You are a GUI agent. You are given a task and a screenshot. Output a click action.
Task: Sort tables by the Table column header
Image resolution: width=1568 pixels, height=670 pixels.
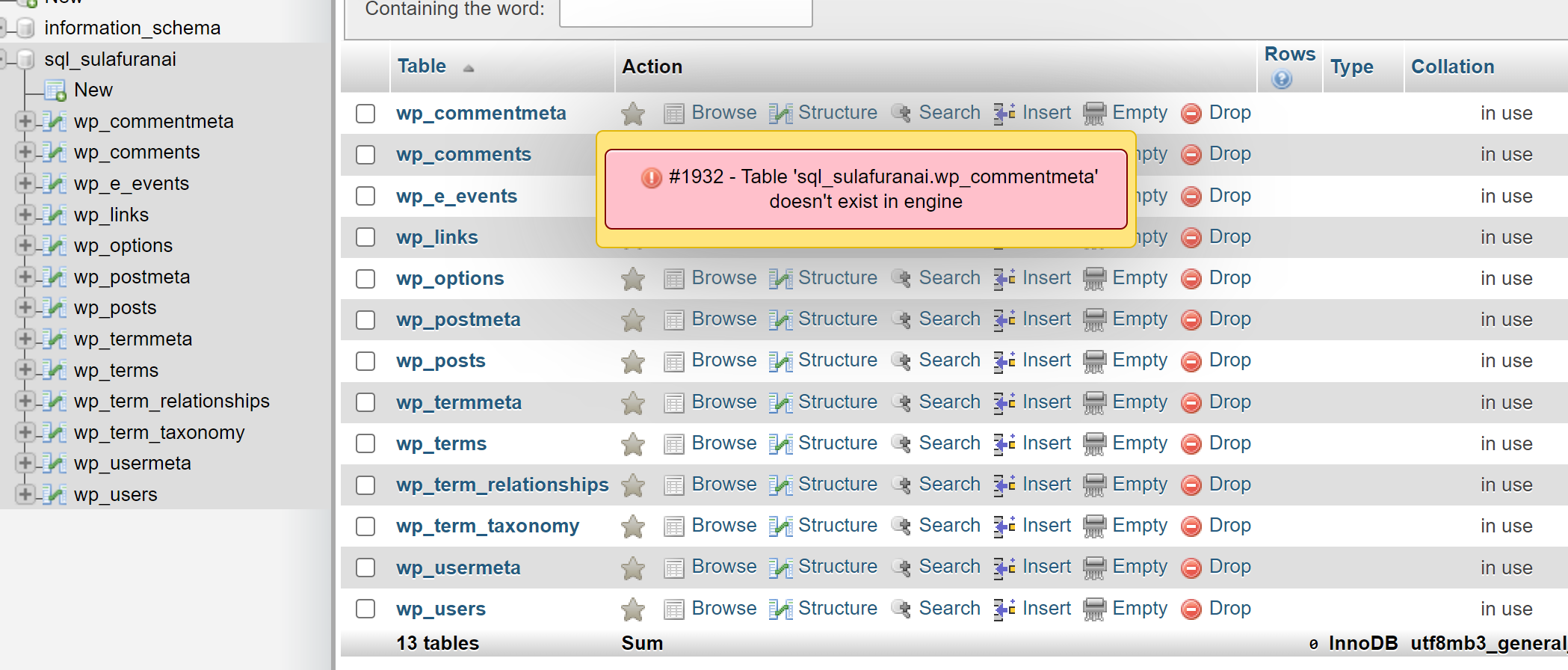(x=422, y=67)
